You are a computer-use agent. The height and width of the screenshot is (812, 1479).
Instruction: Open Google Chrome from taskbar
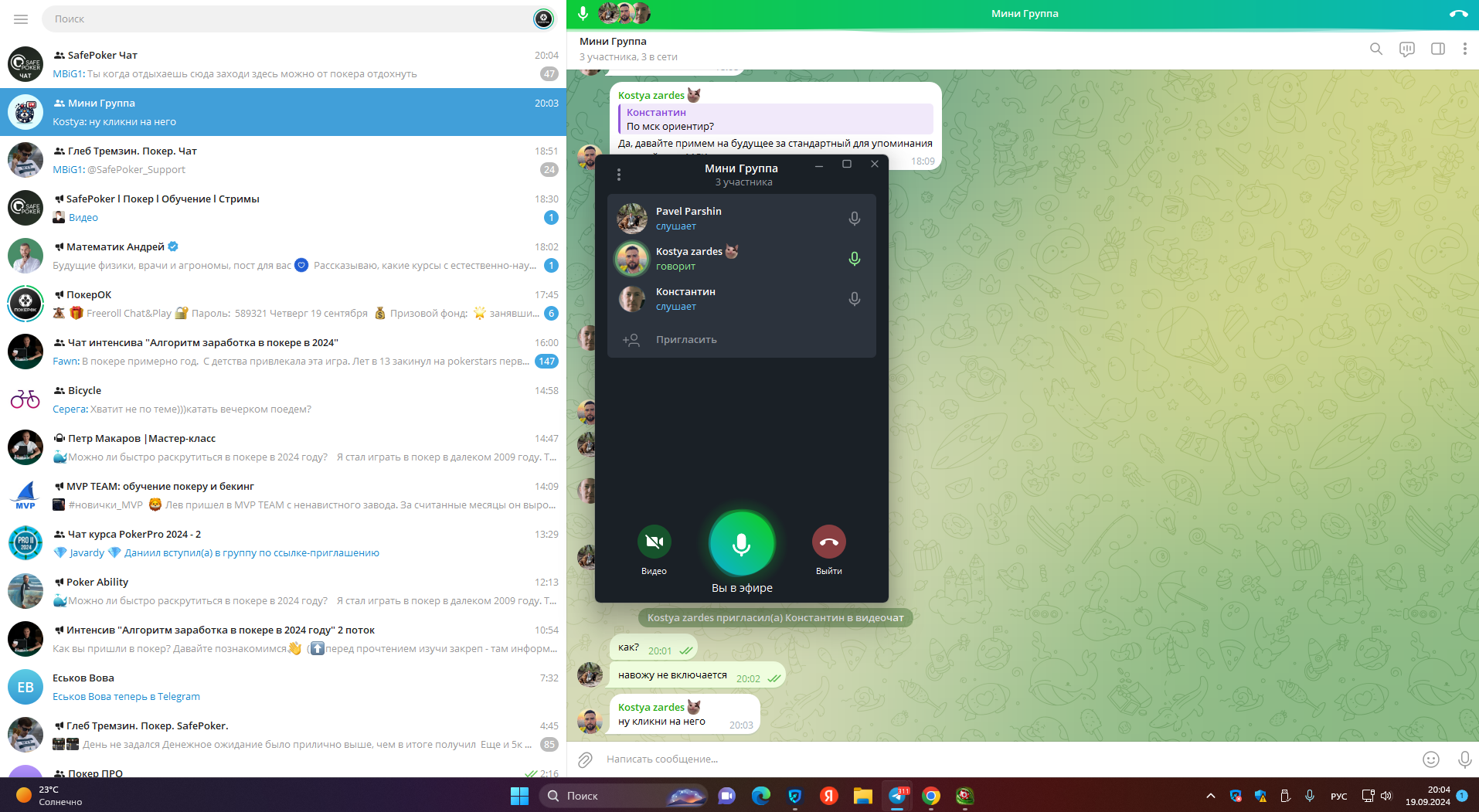click(x=931, y=796)
